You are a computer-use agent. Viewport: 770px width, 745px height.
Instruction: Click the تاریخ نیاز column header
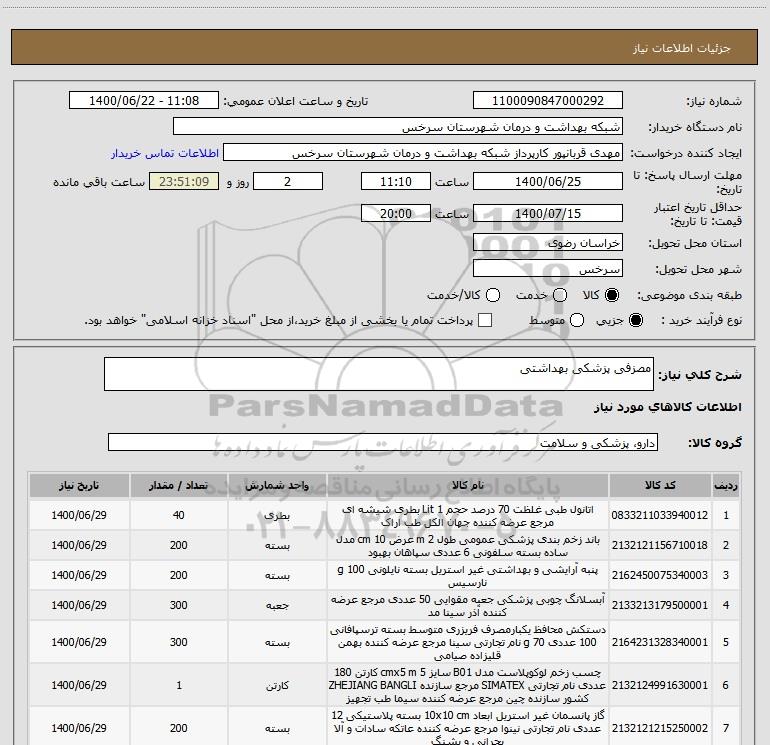click(79, 486)
